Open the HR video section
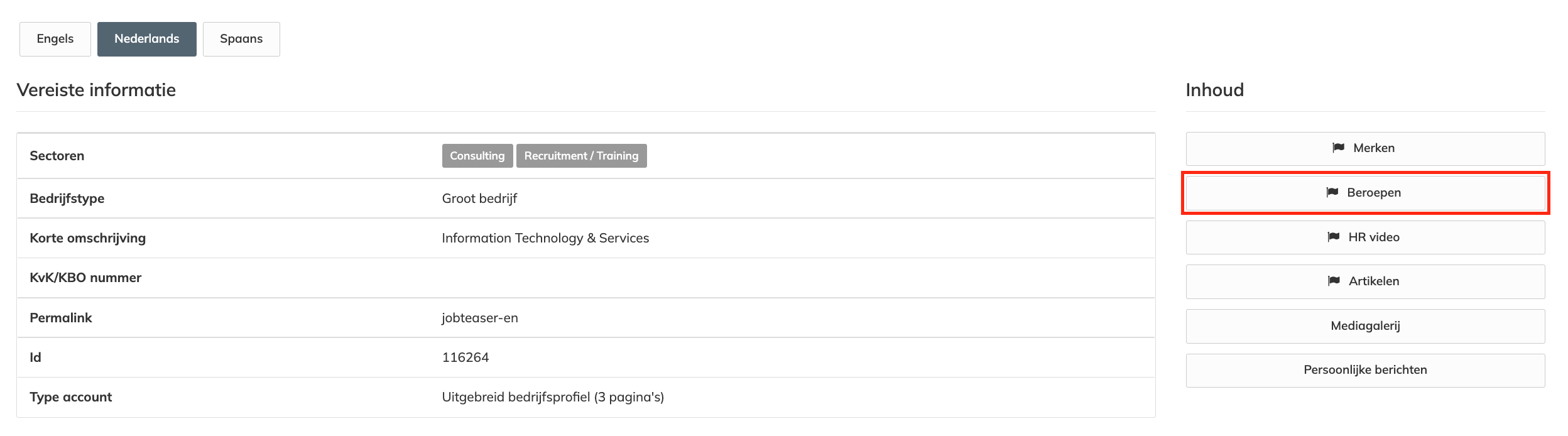The height and width of the screenshot is (436, 1568). [1365, 237]
